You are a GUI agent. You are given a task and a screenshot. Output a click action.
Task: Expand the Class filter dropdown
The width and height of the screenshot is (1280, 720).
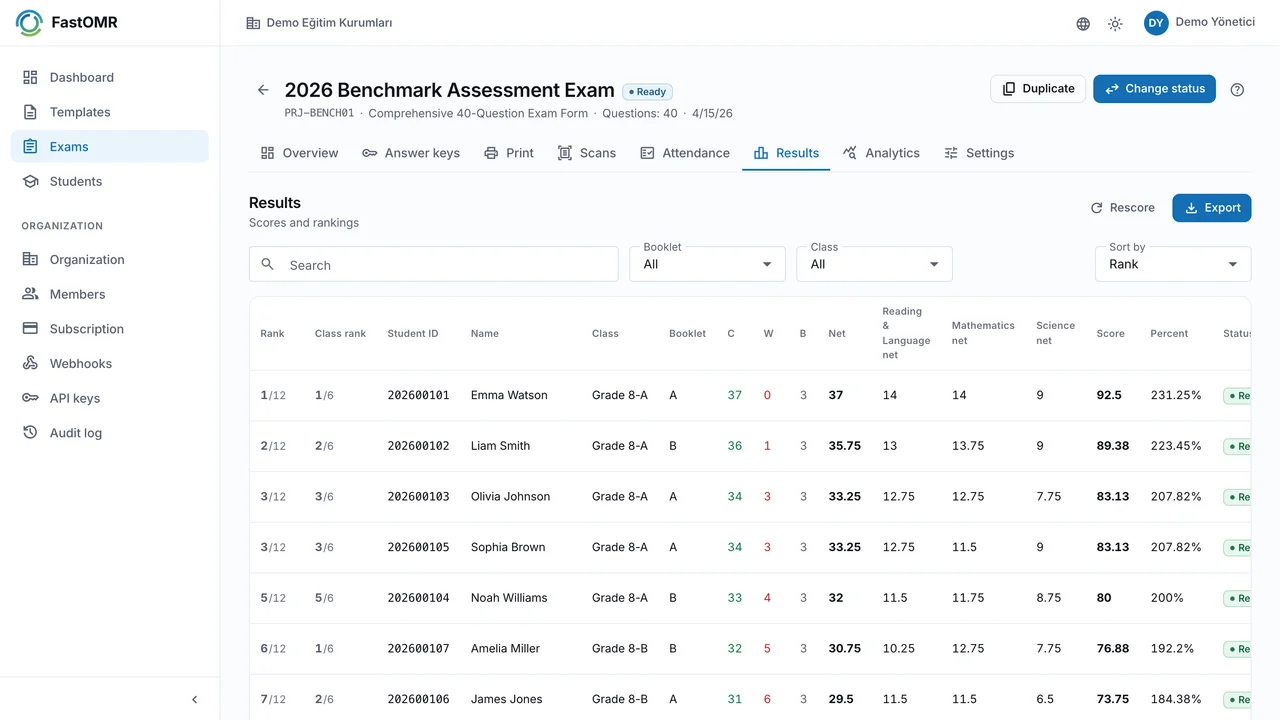(x=874, y=264)
